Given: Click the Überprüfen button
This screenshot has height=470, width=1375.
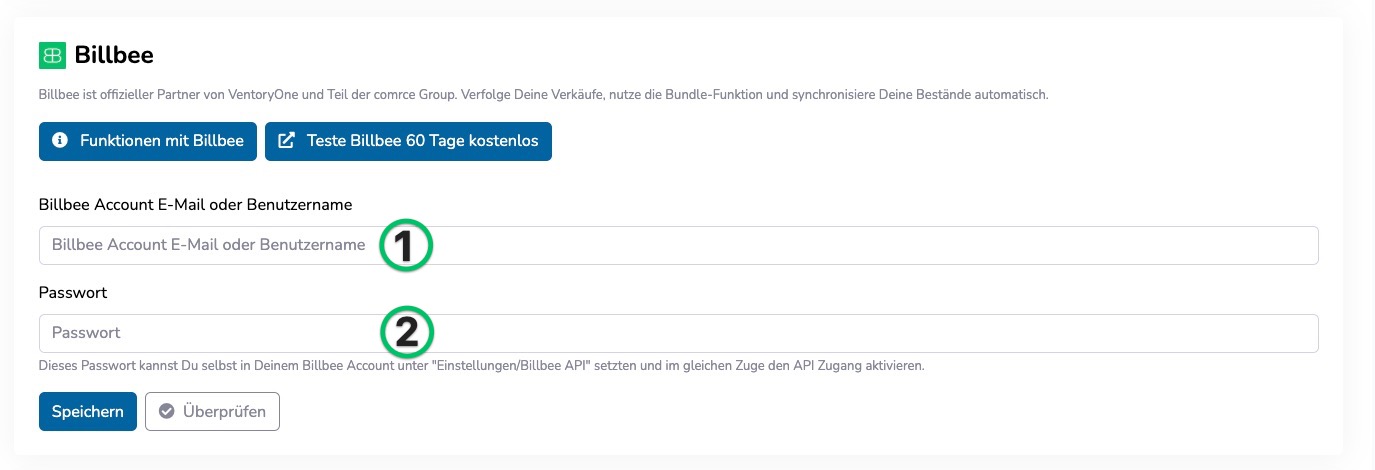Looking at the screenshot, I should pyautogui.click(x=212, y=411).
